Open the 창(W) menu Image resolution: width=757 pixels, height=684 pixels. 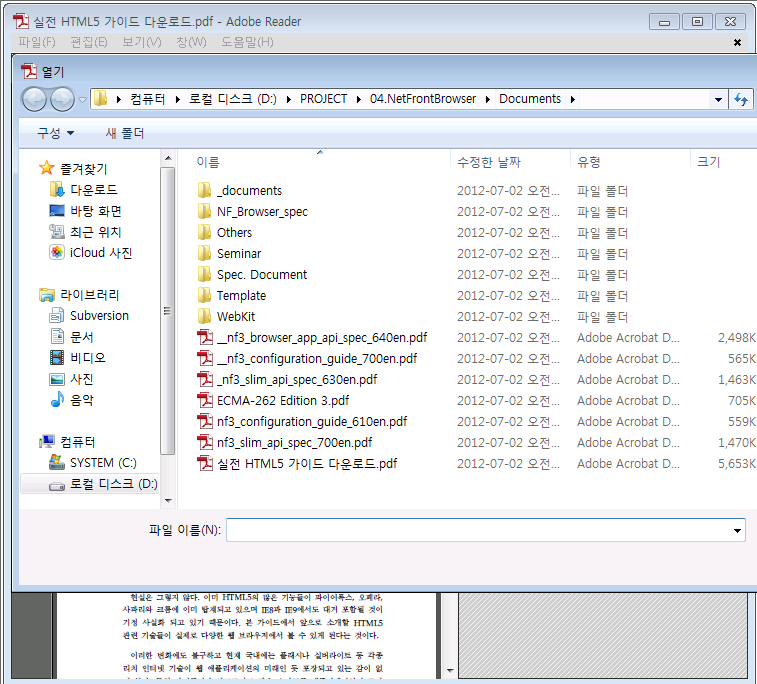(191, 42)
